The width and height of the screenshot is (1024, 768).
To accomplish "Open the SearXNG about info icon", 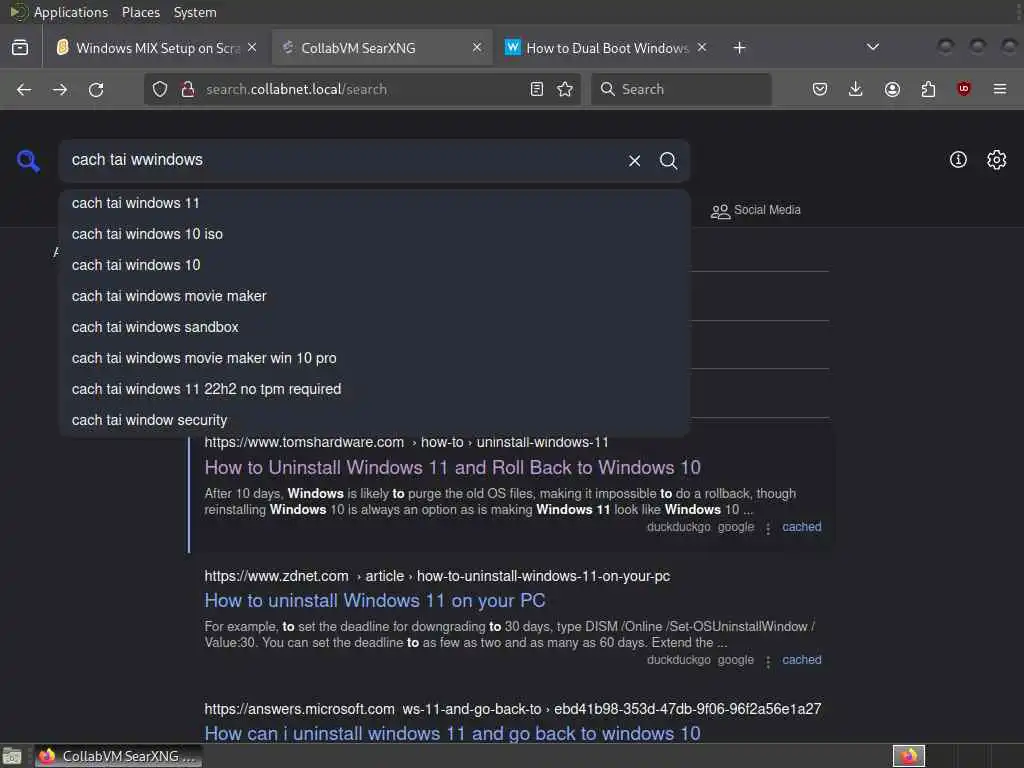I will coord(958,160).
